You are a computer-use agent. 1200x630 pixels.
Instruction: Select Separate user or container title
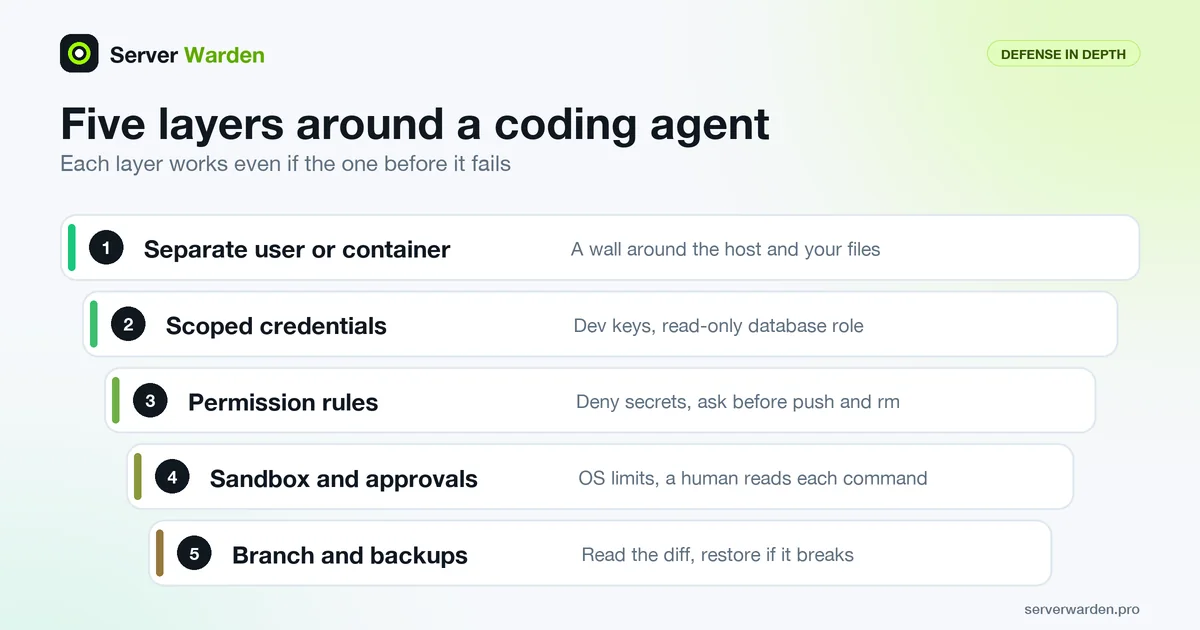[x=297, y=249]
